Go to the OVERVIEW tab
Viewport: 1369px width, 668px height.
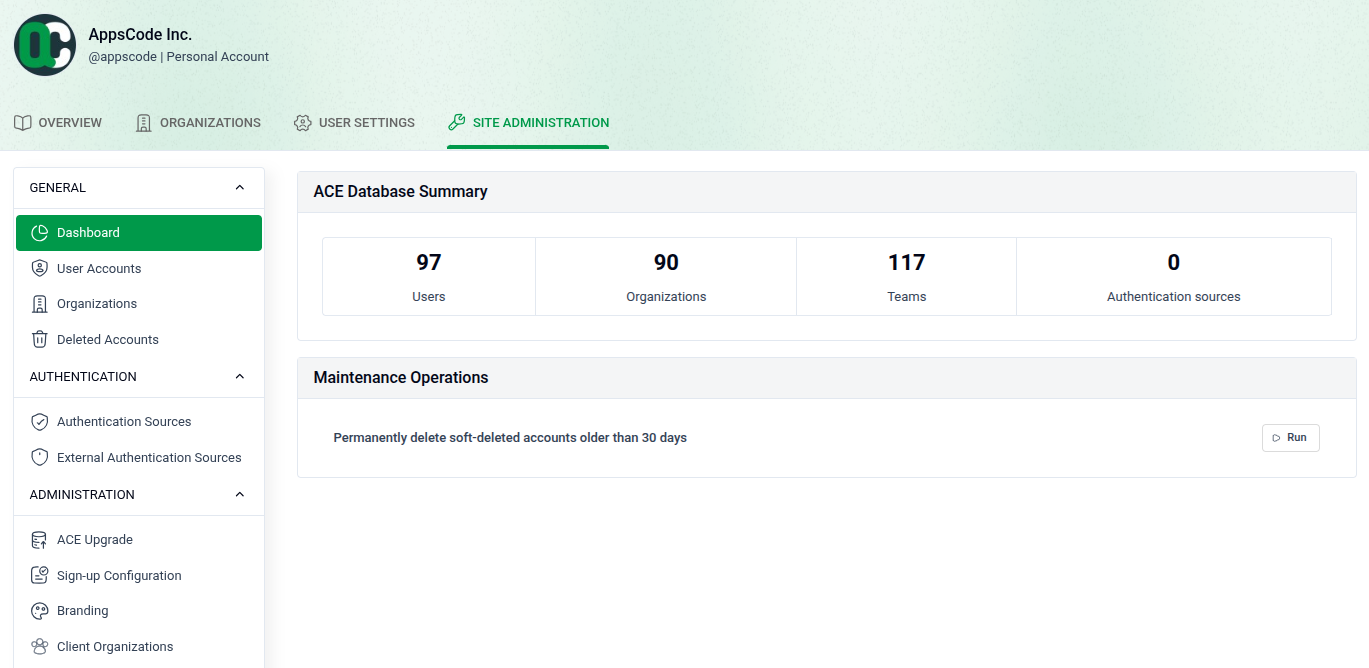[58, 122]
